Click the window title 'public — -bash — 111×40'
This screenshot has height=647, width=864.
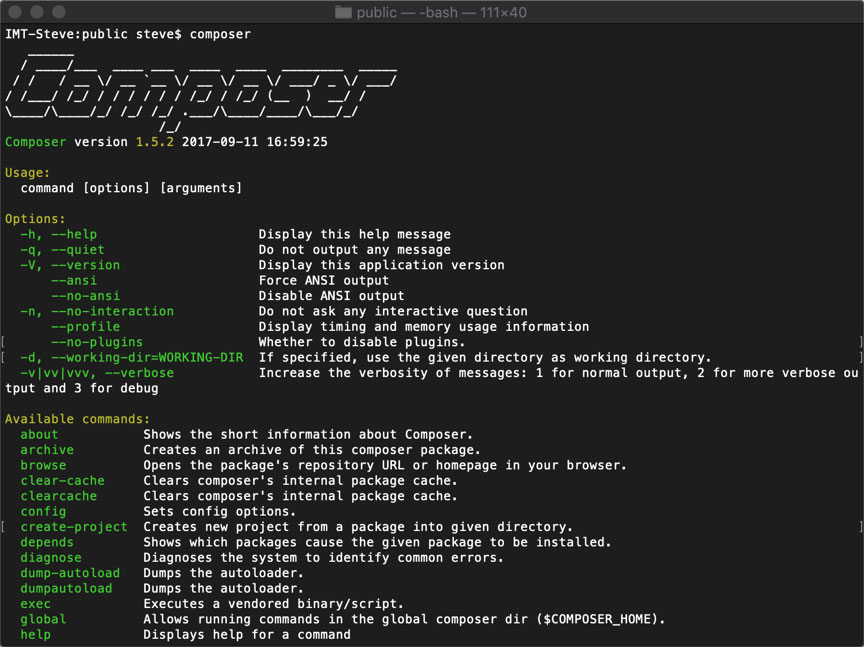[x=441, y=12]
